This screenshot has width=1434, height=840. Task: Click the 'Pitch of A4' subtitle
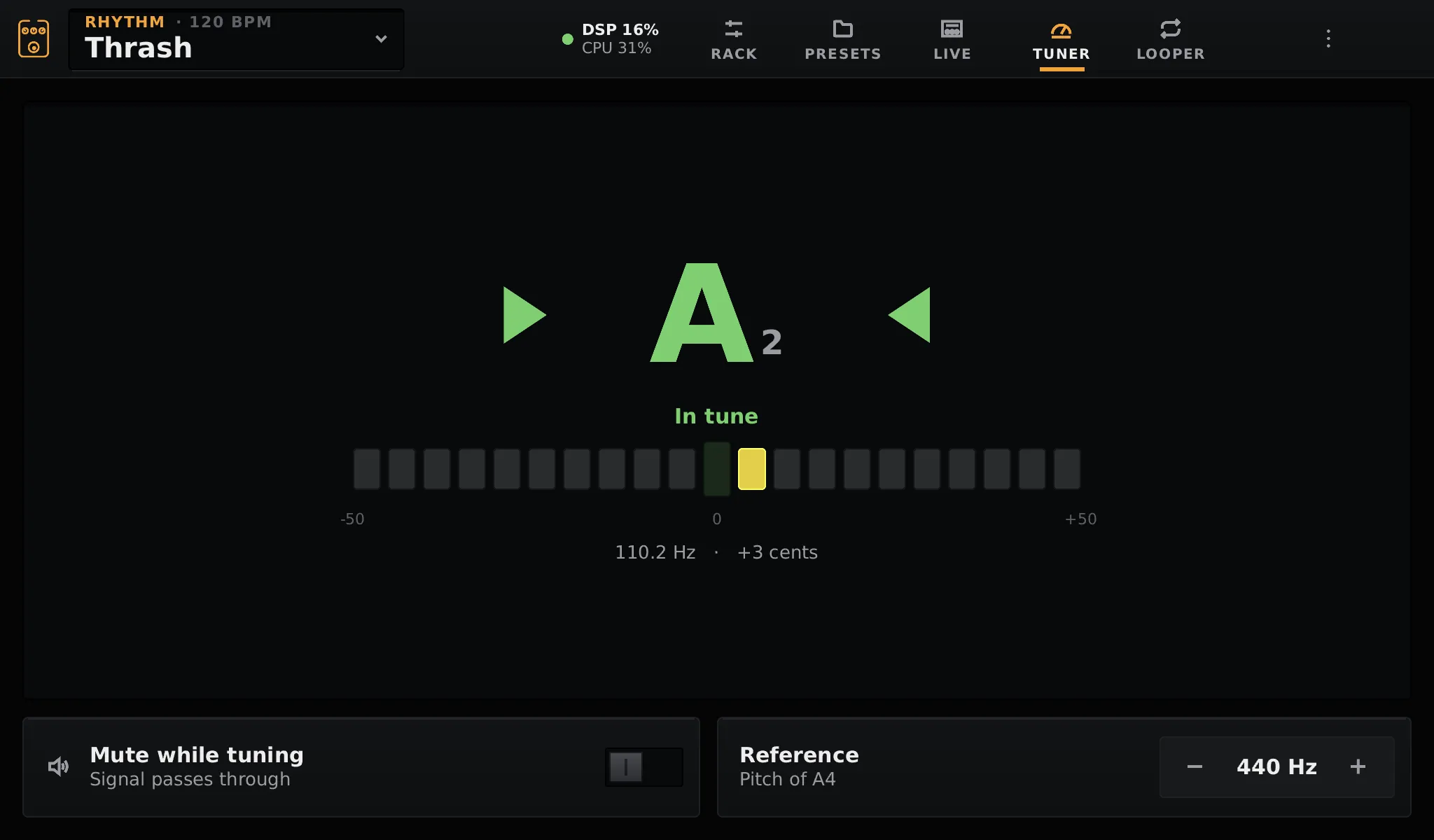(x=788, y=779)
